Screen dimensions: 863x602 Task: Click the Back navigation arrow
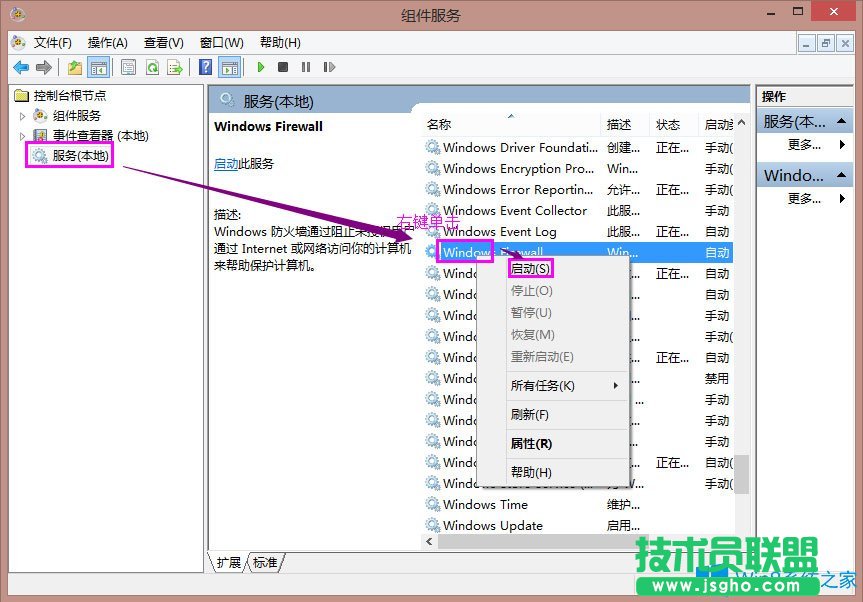click(x=22, y=67)
